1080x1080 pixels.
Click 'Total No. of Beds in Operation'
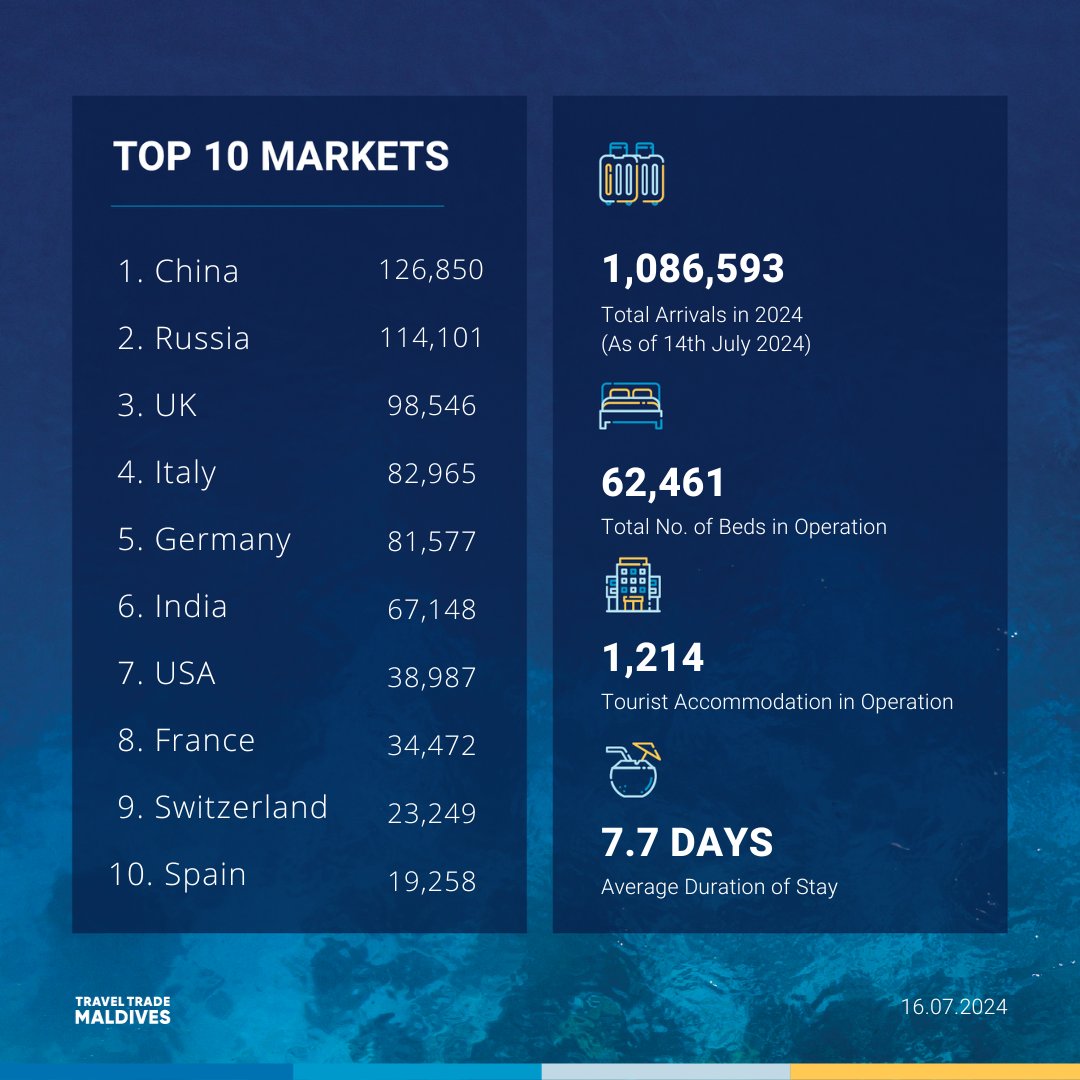[x=744, y=527]
